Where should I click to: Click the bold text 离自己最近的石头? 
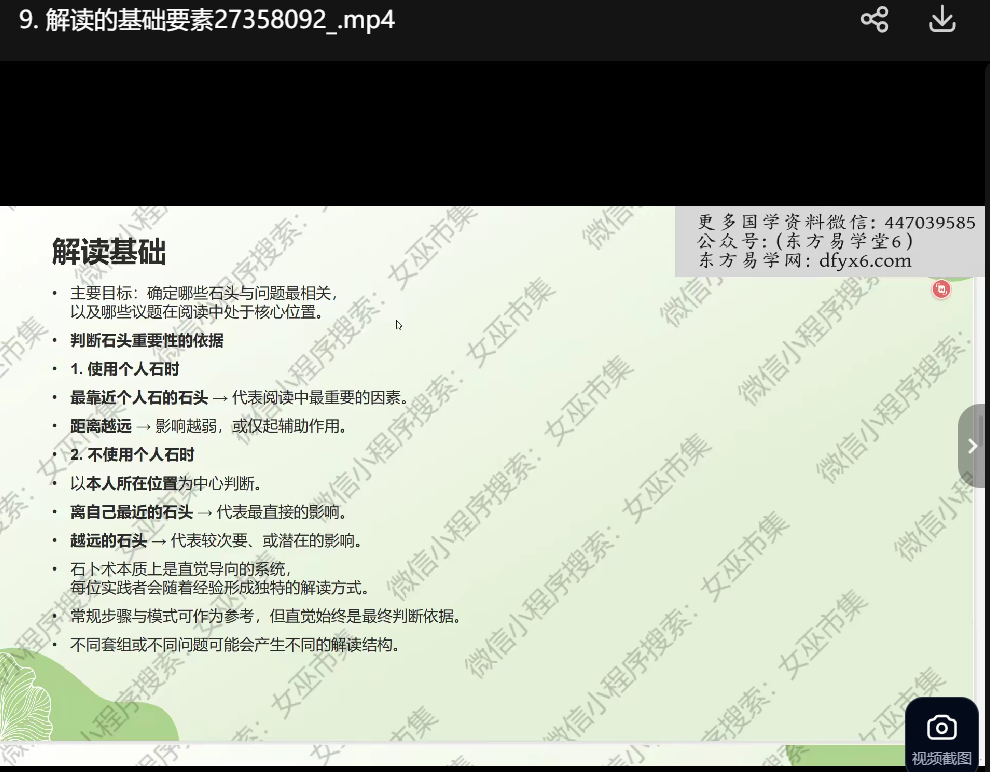pyautogui.click(x=131, y=512)
